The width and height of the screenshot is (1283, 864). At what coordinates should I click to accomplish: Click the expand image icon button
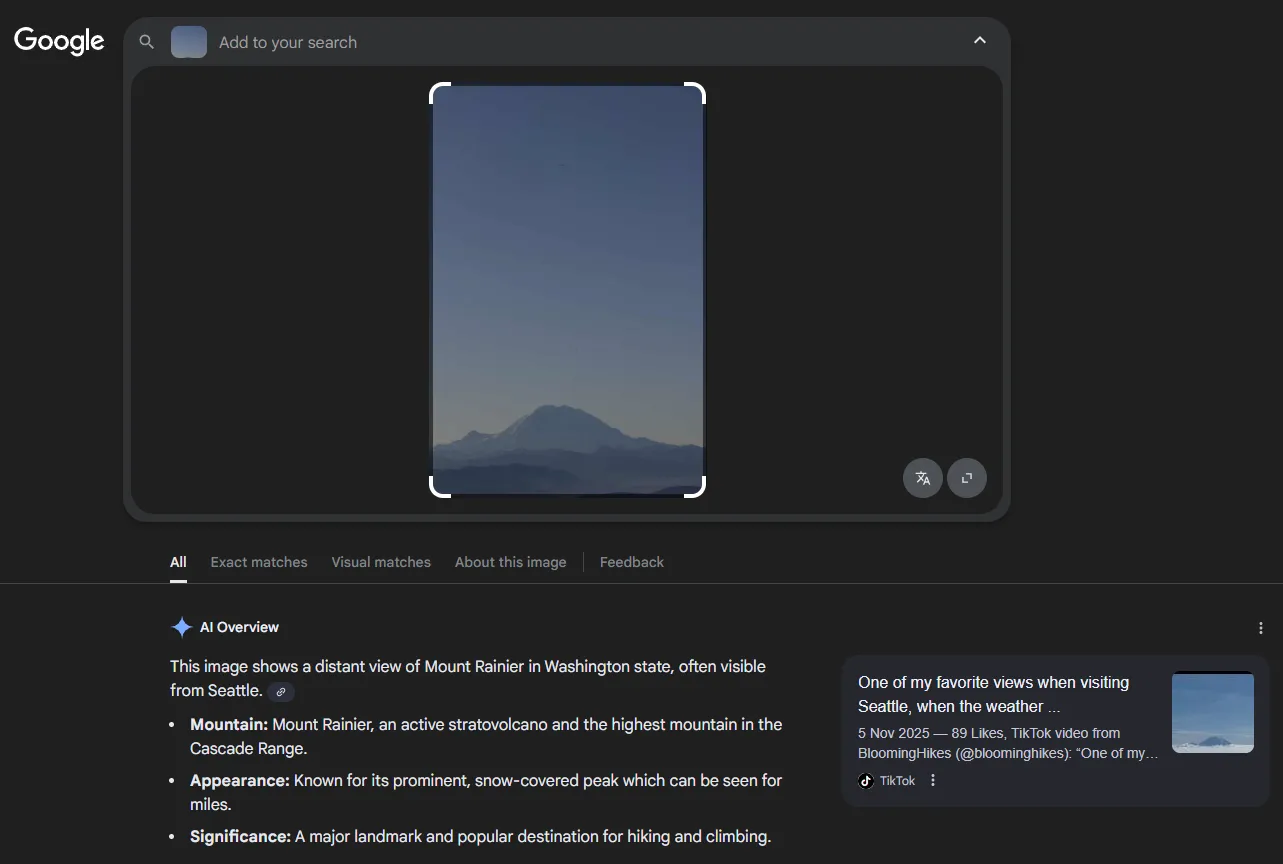pos(967,478)
